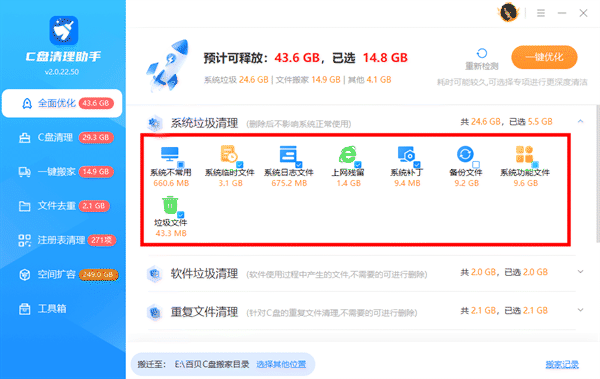Toggle the 系统日志文件 checkbox
Image resolution: width=600 pixels, height=379 pixels.
(299, 164)
